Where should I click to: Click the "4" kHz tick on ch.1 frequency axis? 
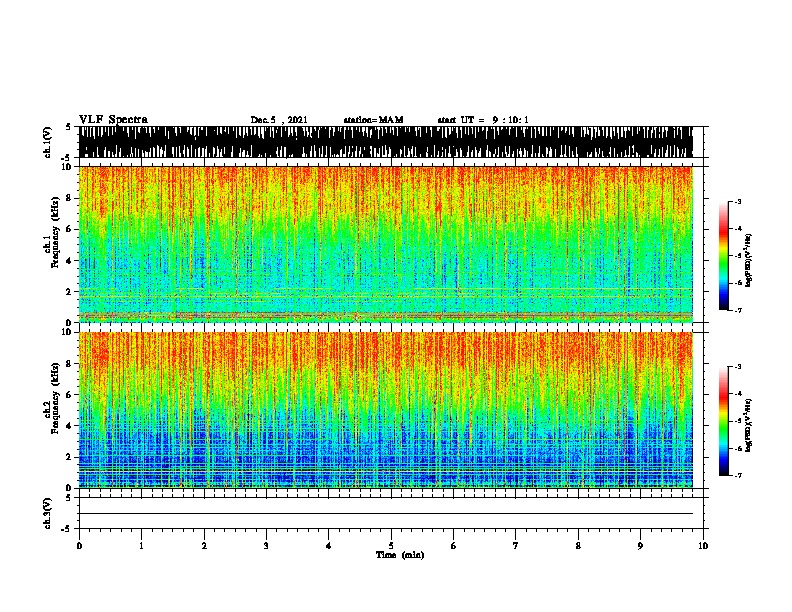coord(69,261)
